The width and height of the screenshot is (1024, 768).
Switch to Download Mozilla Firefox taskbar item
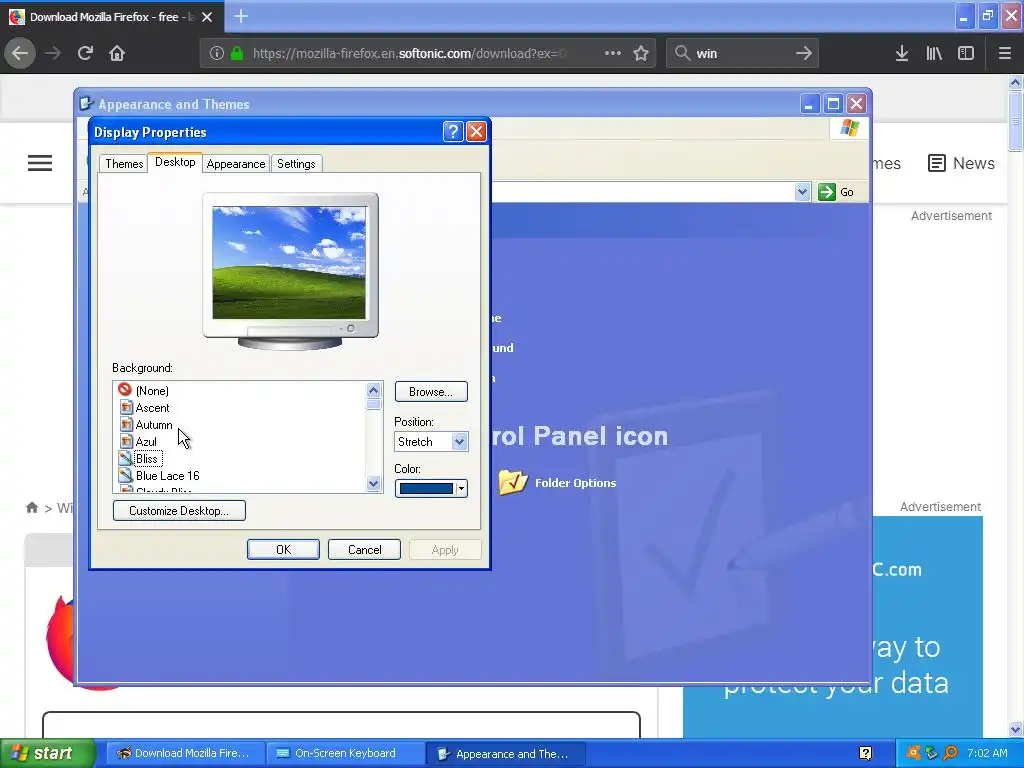[x=184, y=754]
